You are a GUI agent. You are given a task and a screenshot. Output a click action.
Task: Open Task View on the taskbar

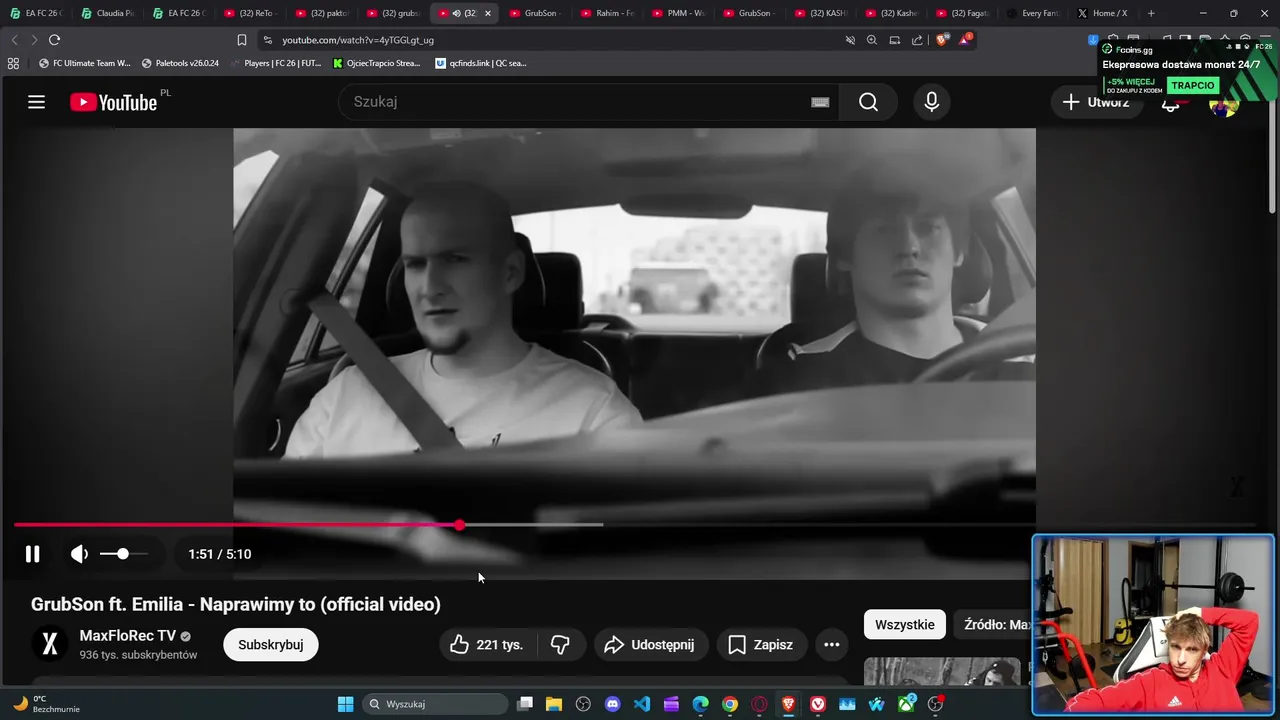click(x=525, y=704)
